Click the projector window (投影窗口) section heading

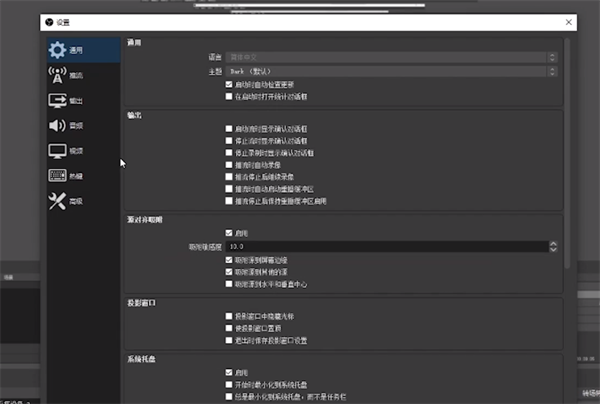click(142, 303)
